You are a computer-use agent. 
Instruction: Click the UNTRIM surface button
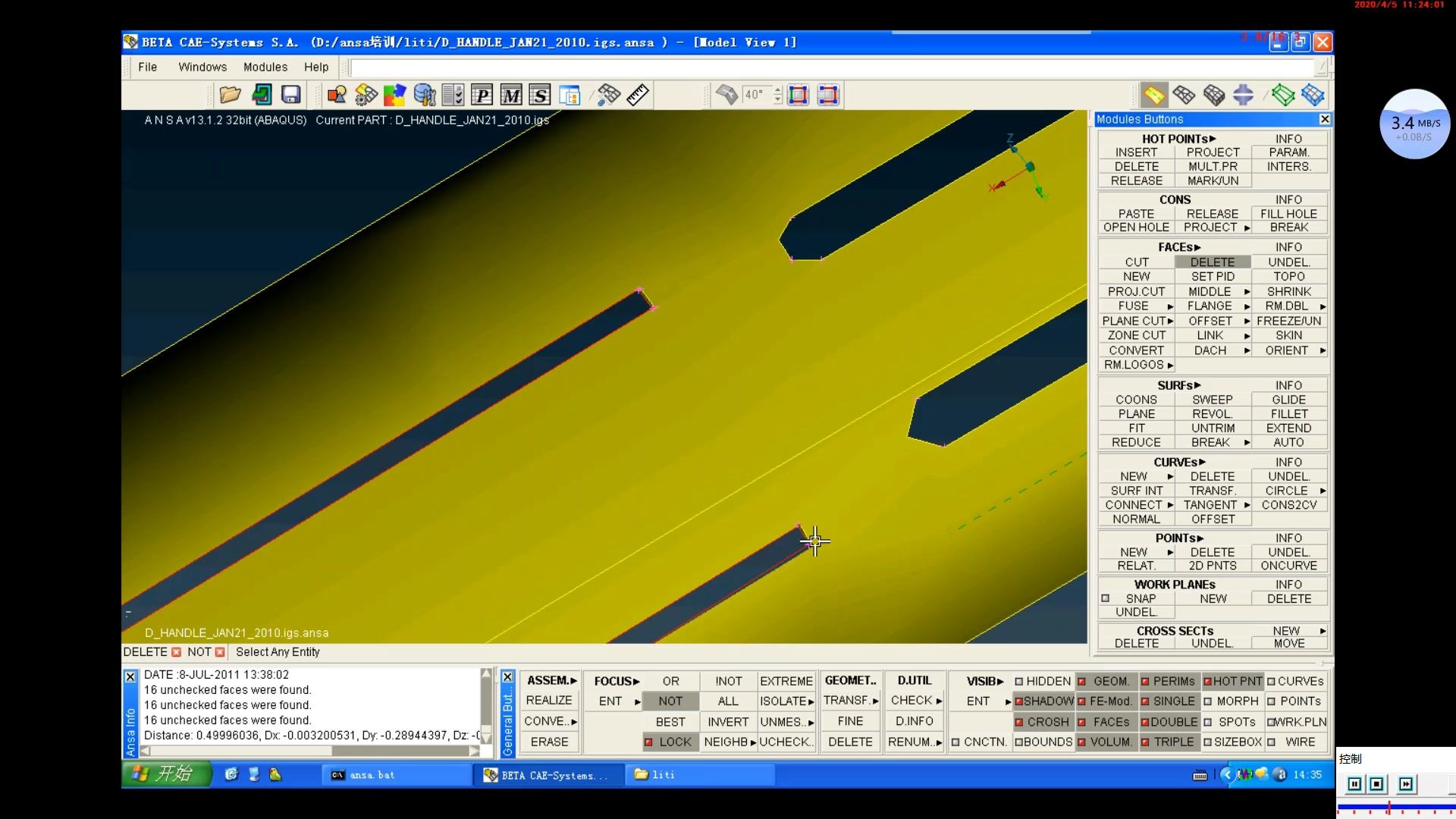[1212, 428]
